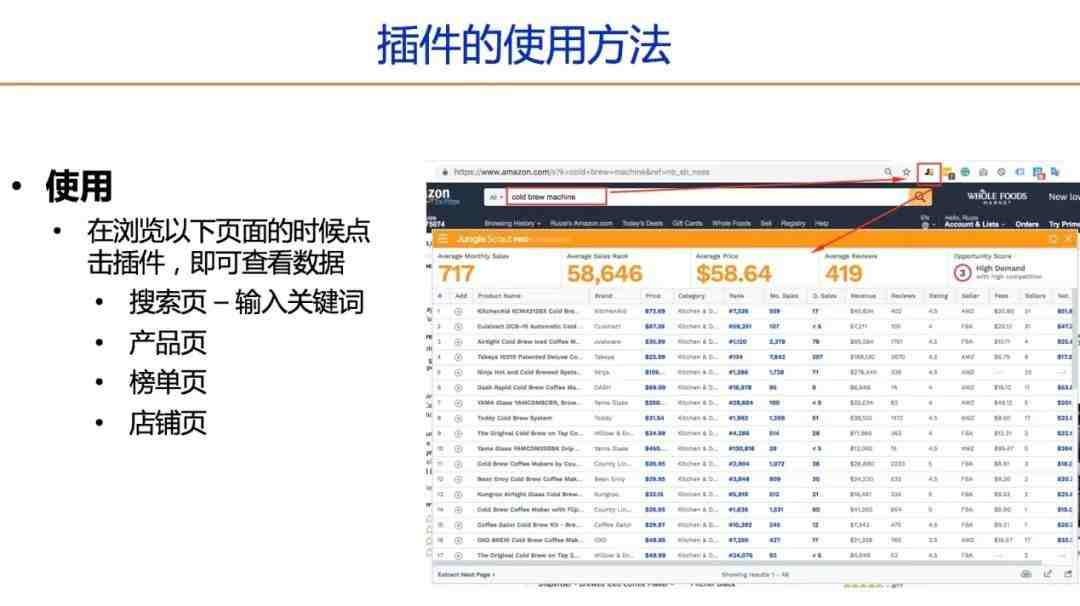This screenshot has height=606, width=1080.
Task: Click the cloud icon in the panel footer
Action: click(1026, 574)
